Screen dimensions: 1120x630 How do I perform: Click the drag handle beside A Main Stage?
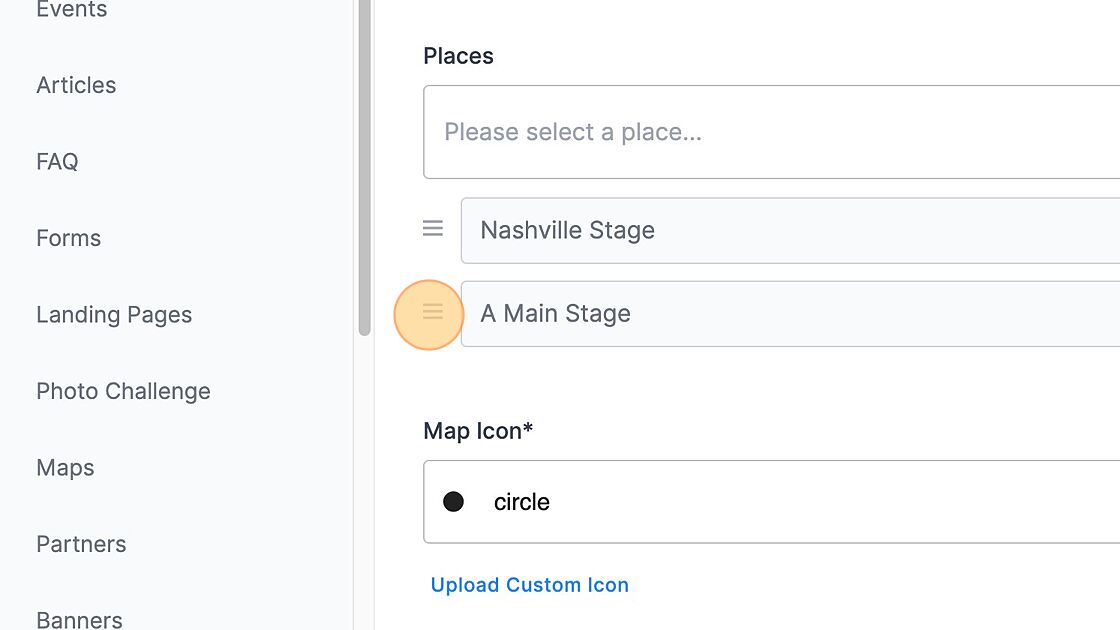coord(433,313)
